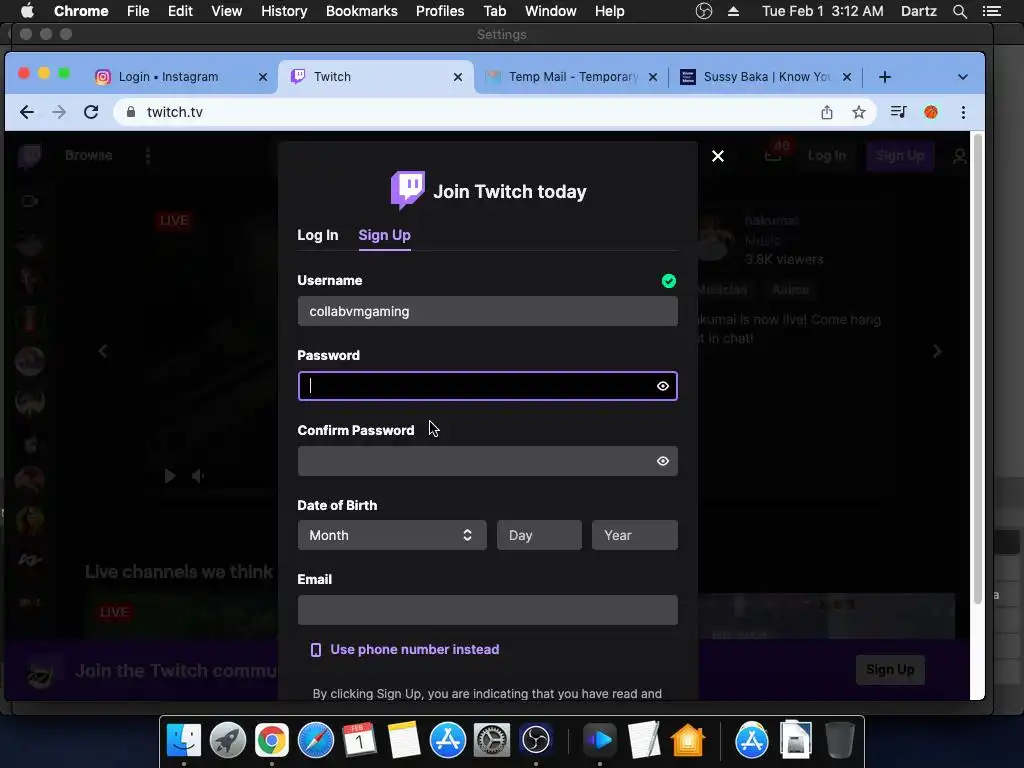Open System Preferences from the Dock

pos(491,740)
